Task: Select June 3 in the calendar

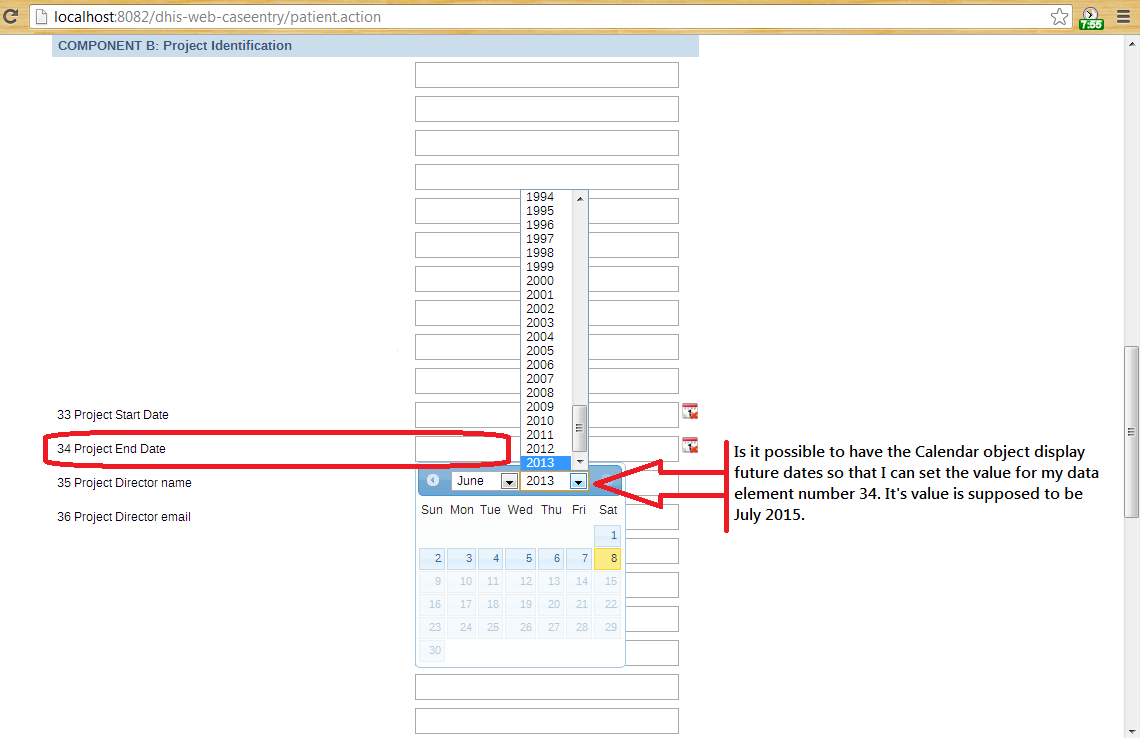Action: [461, 558]
